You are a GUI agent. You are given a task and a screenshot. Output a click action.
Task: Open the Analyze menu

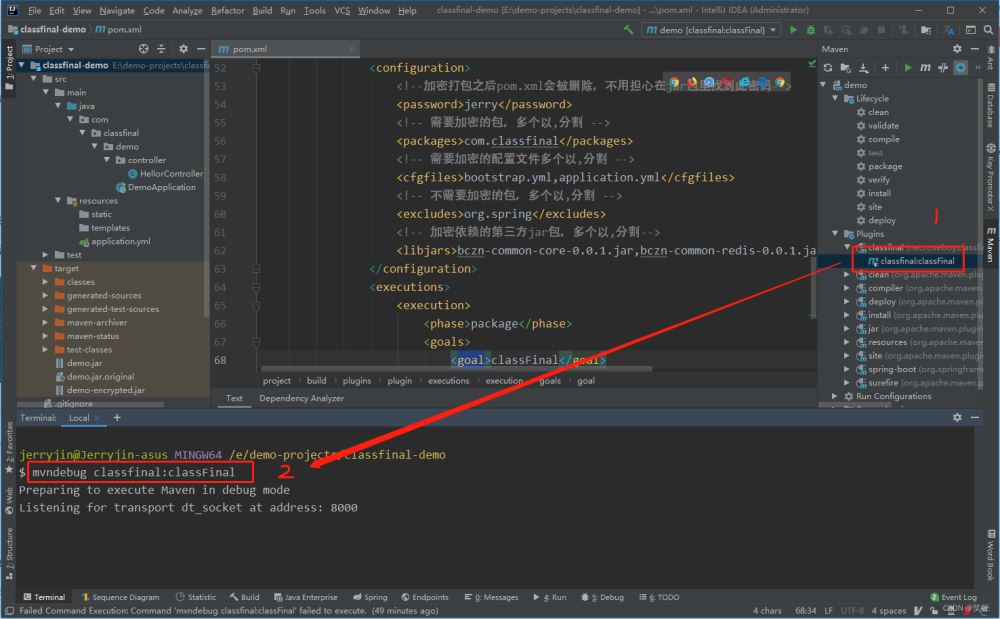coord(188,10)
